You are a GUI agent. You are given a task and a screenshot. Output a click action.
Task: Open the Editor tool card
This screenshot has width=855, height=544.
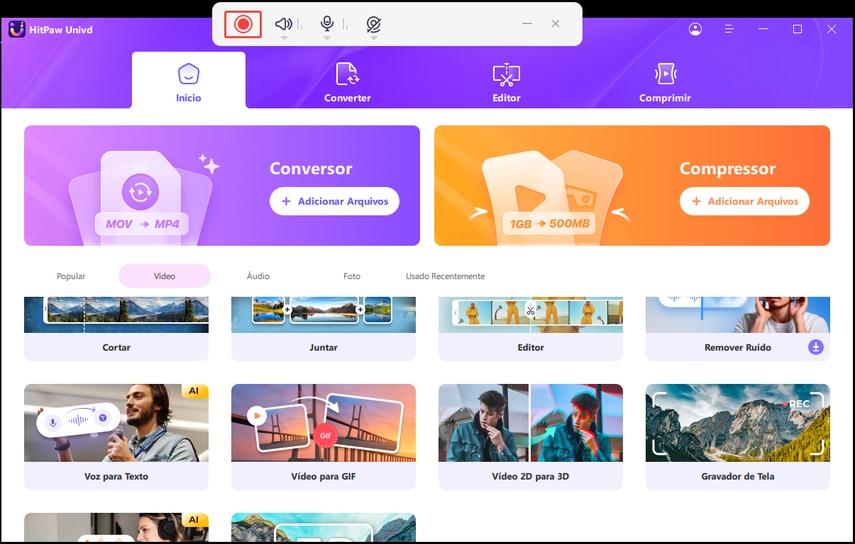[531, 329]
